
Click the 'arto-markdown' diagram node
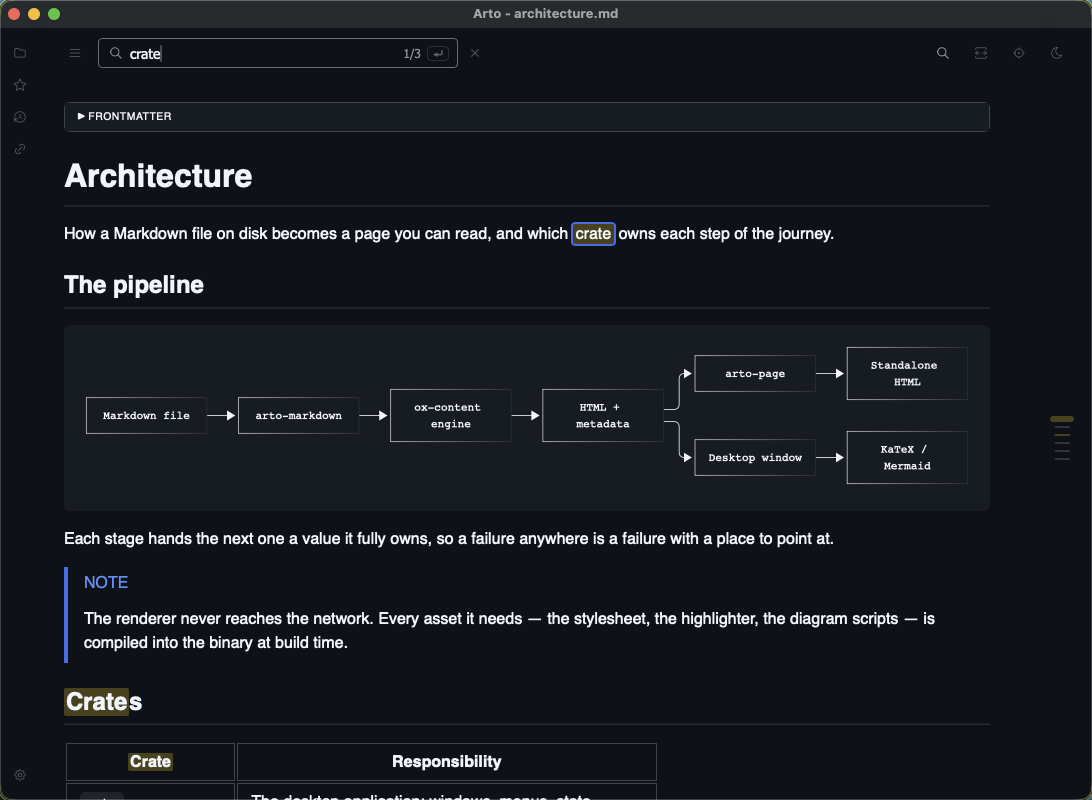pos(299,416)
